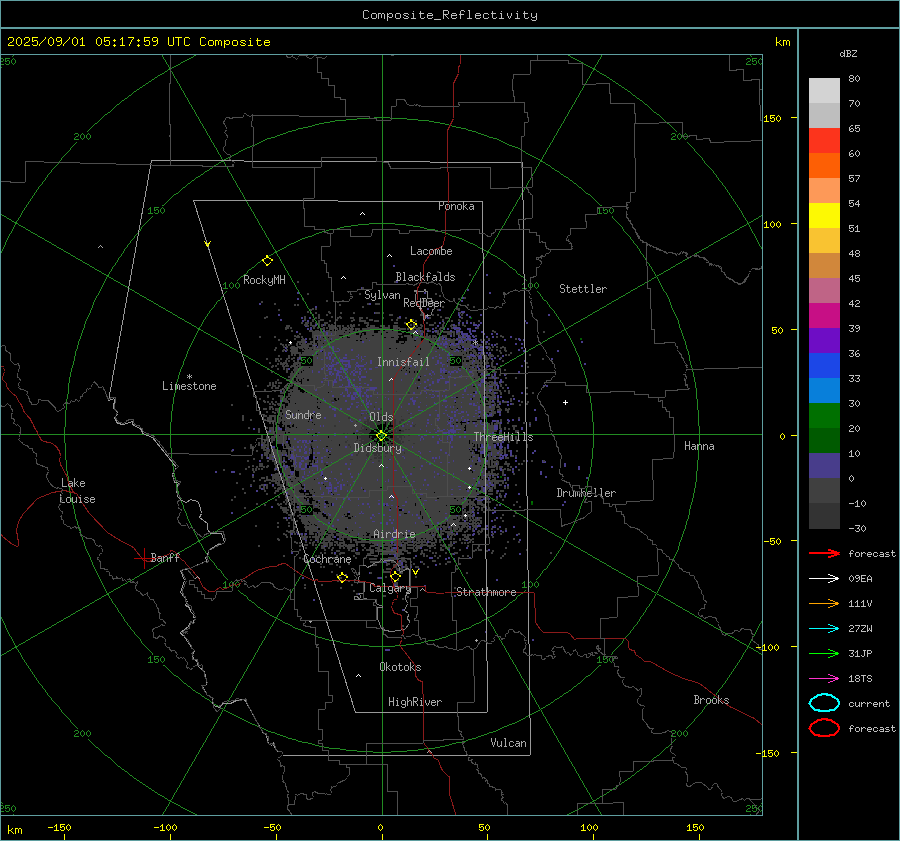The width and height of the screenshot is (900, 841).
Task: Click the radar center marker at Olds
Action: tap(381, 436)
